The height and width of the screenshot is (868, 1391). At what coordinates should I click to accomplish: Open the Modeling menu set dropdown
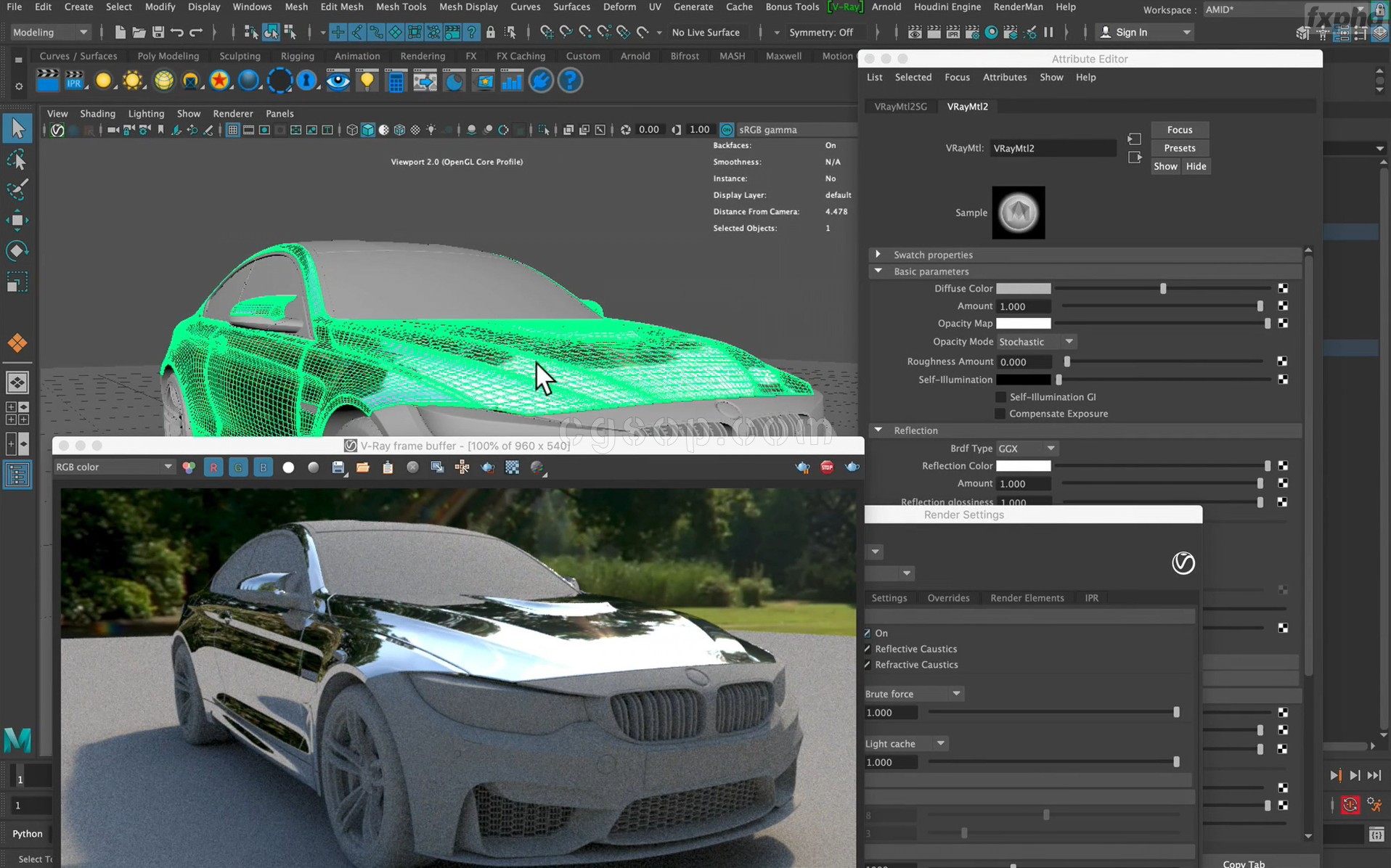click(x=50, y=32)
